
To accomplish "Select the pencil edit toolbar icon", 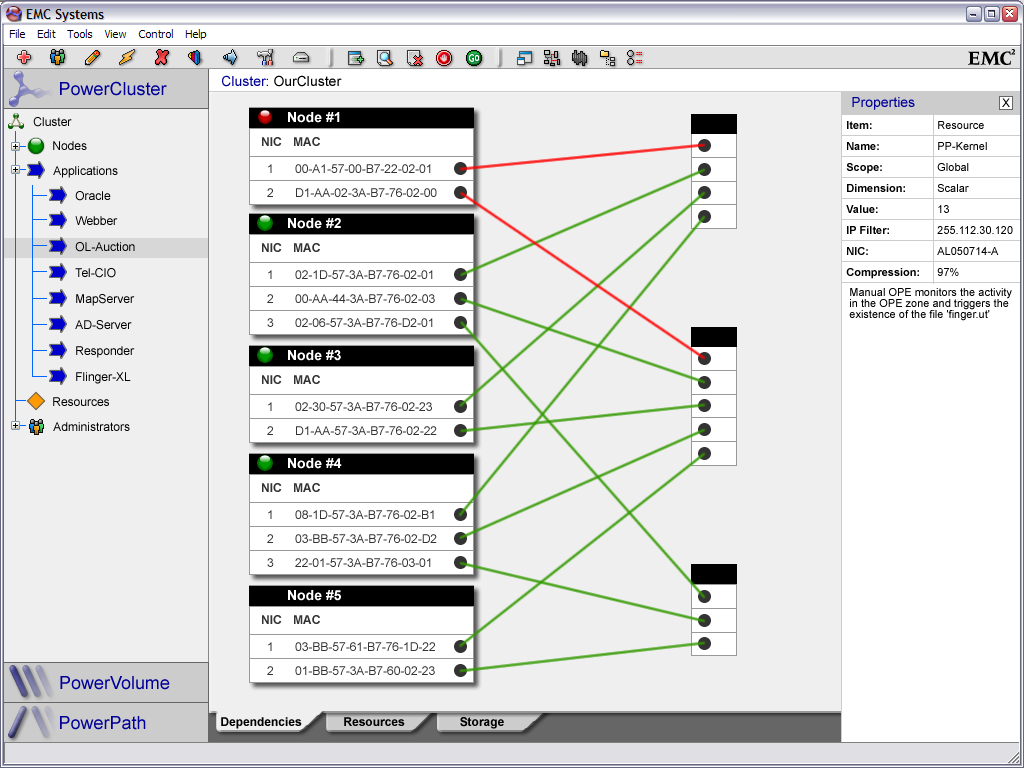I will [93, 57].
